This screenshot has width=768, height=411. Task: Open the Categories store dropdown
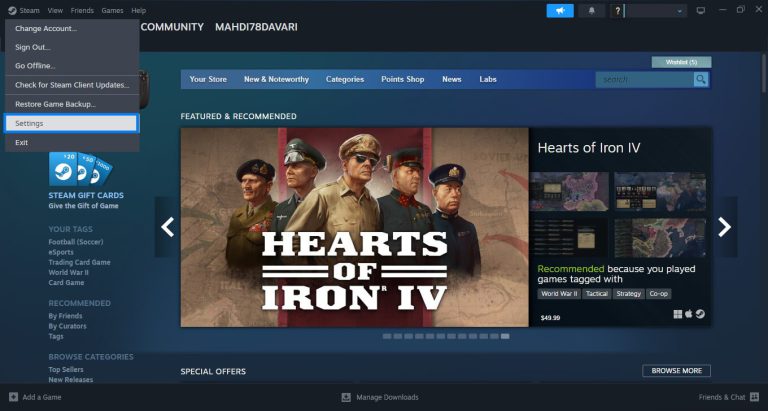(345, 79)
